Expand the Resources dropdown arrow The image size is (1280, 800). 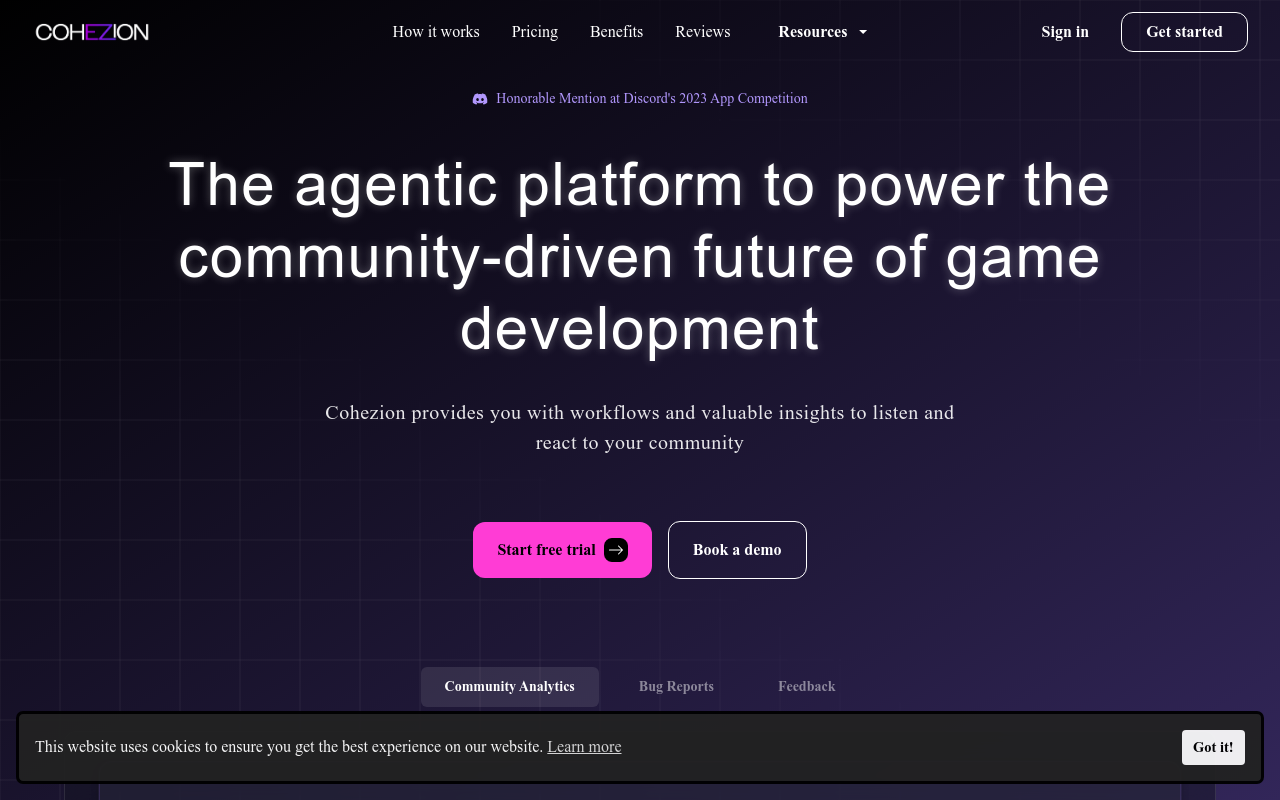pyautogui.click(x=863, y=32)
